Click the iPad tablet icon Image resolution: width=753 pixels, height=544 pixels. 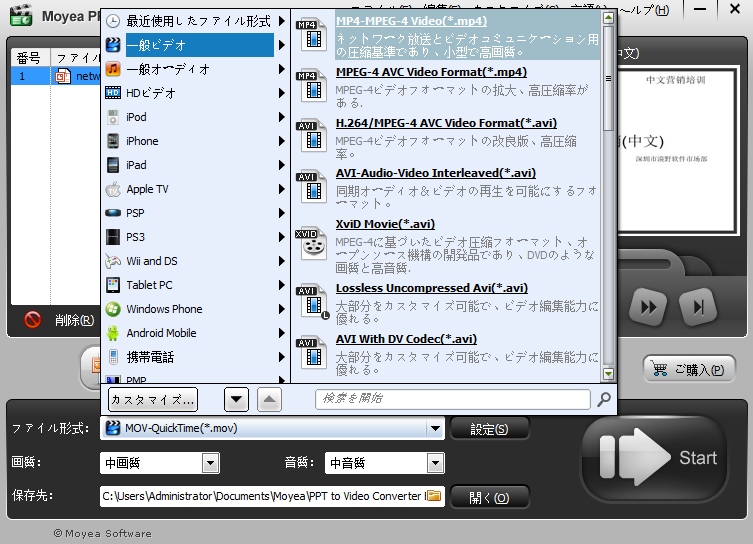(113, 165)
